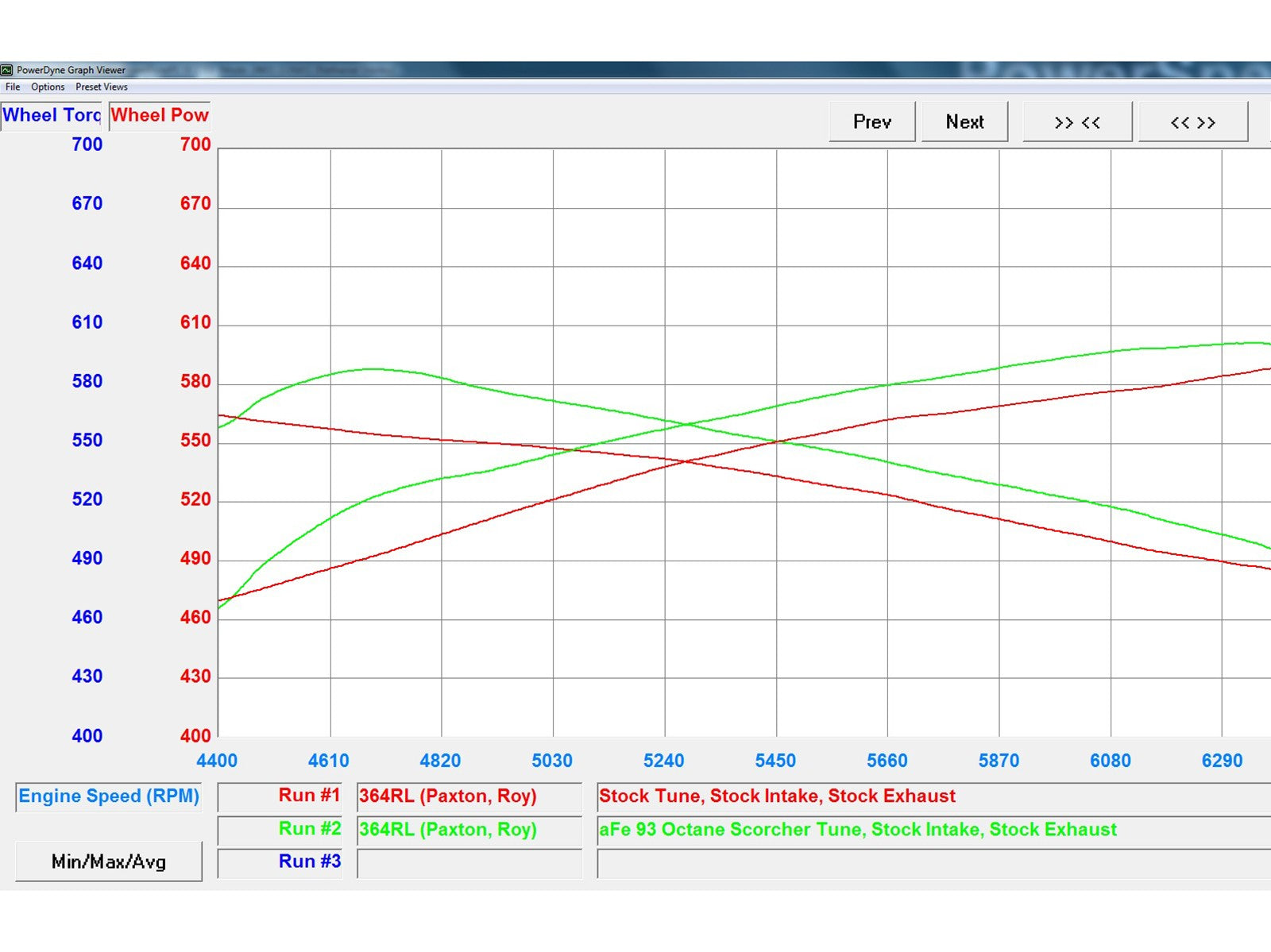Click the Next button
The image size is (1271, 952).
pyautogui.click(x=964, y=121)
